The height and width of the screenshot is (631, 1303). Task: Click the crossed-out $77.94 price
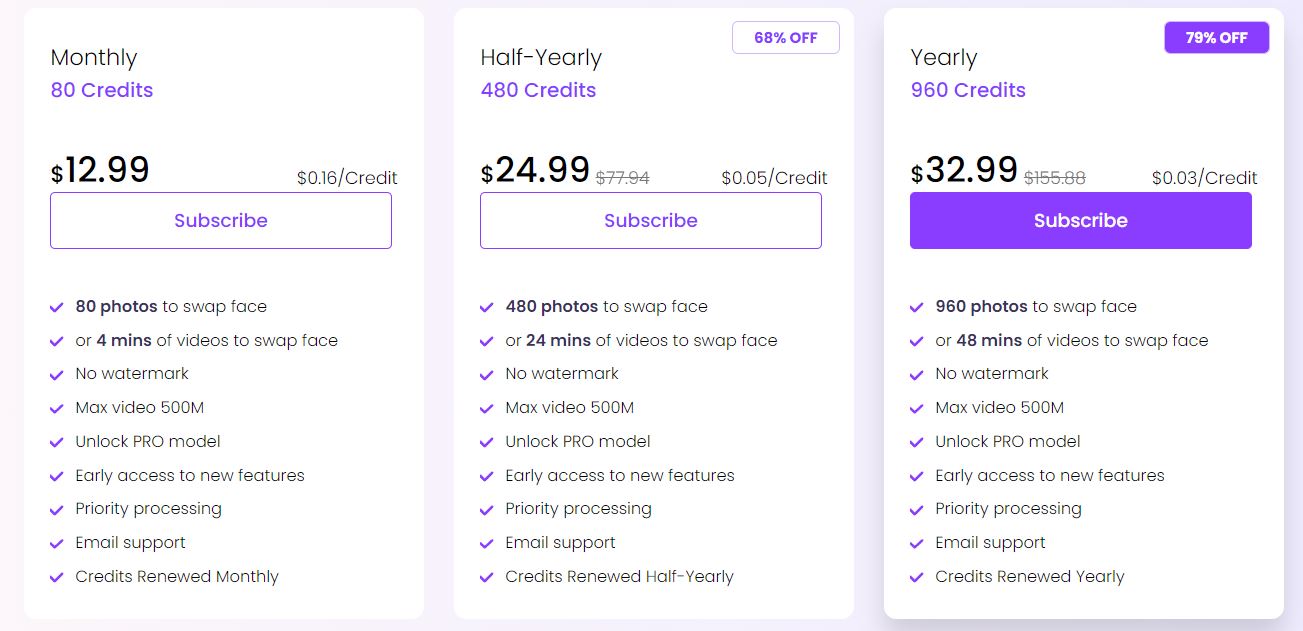pyautogui.click(x=622, y=178)
